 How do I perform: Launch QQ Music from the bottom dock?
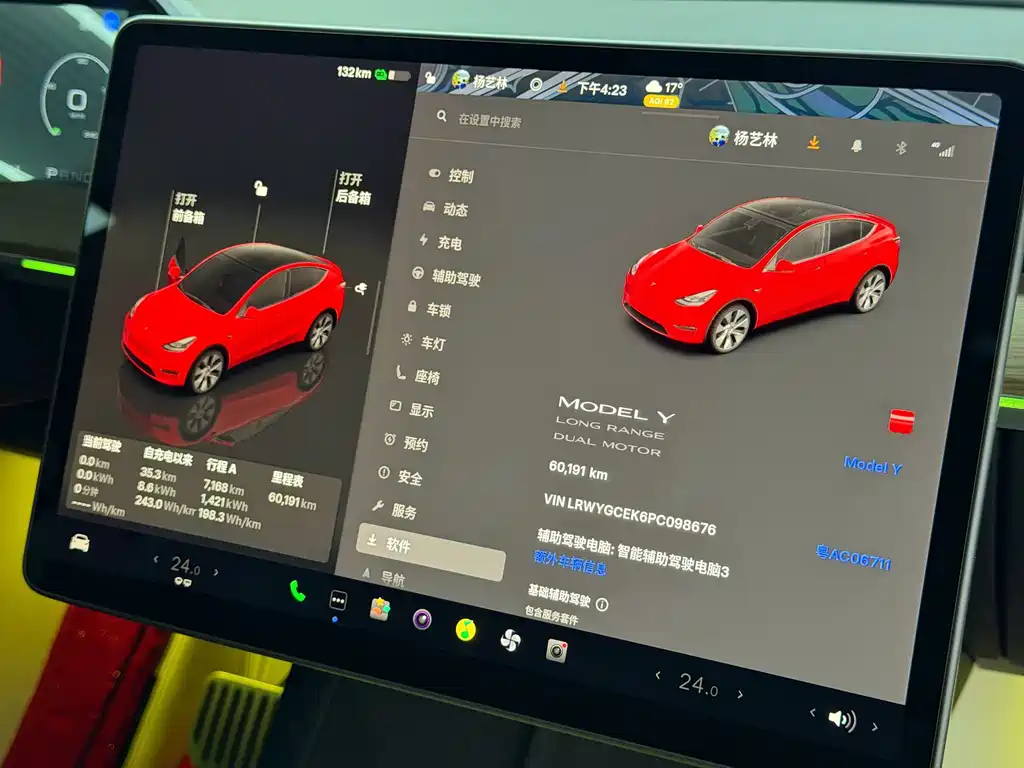(x=466, y=627)
